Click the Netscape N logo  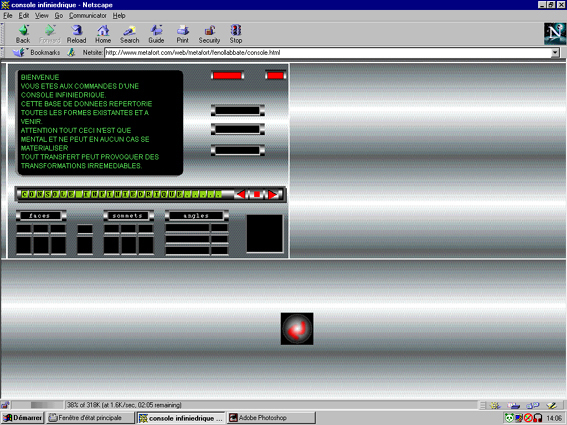[x=555, y=34]
